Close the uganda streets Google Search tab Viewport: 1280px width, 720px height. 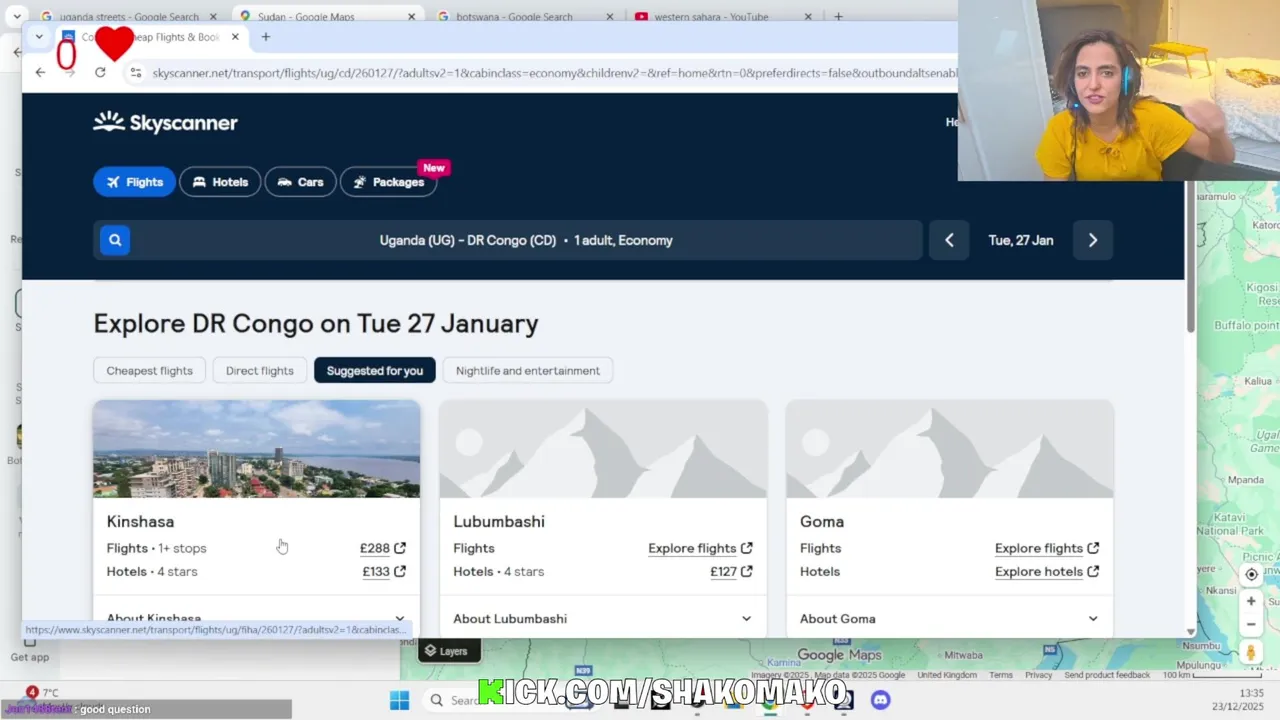click(213, 17)
